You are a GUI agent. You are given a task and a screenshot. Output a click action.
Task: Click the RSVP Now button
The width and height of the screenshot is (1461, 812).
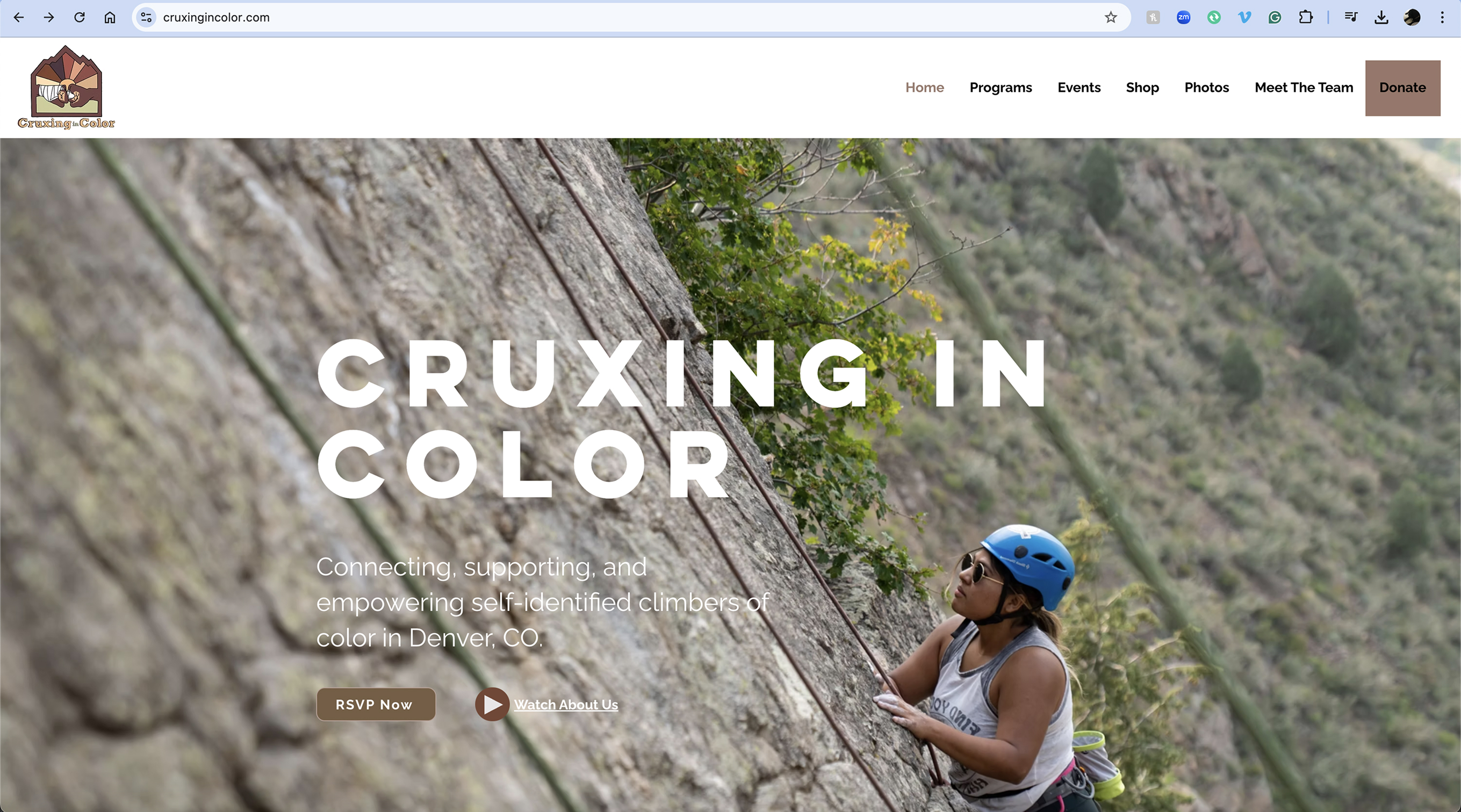[x=376, y=704]
